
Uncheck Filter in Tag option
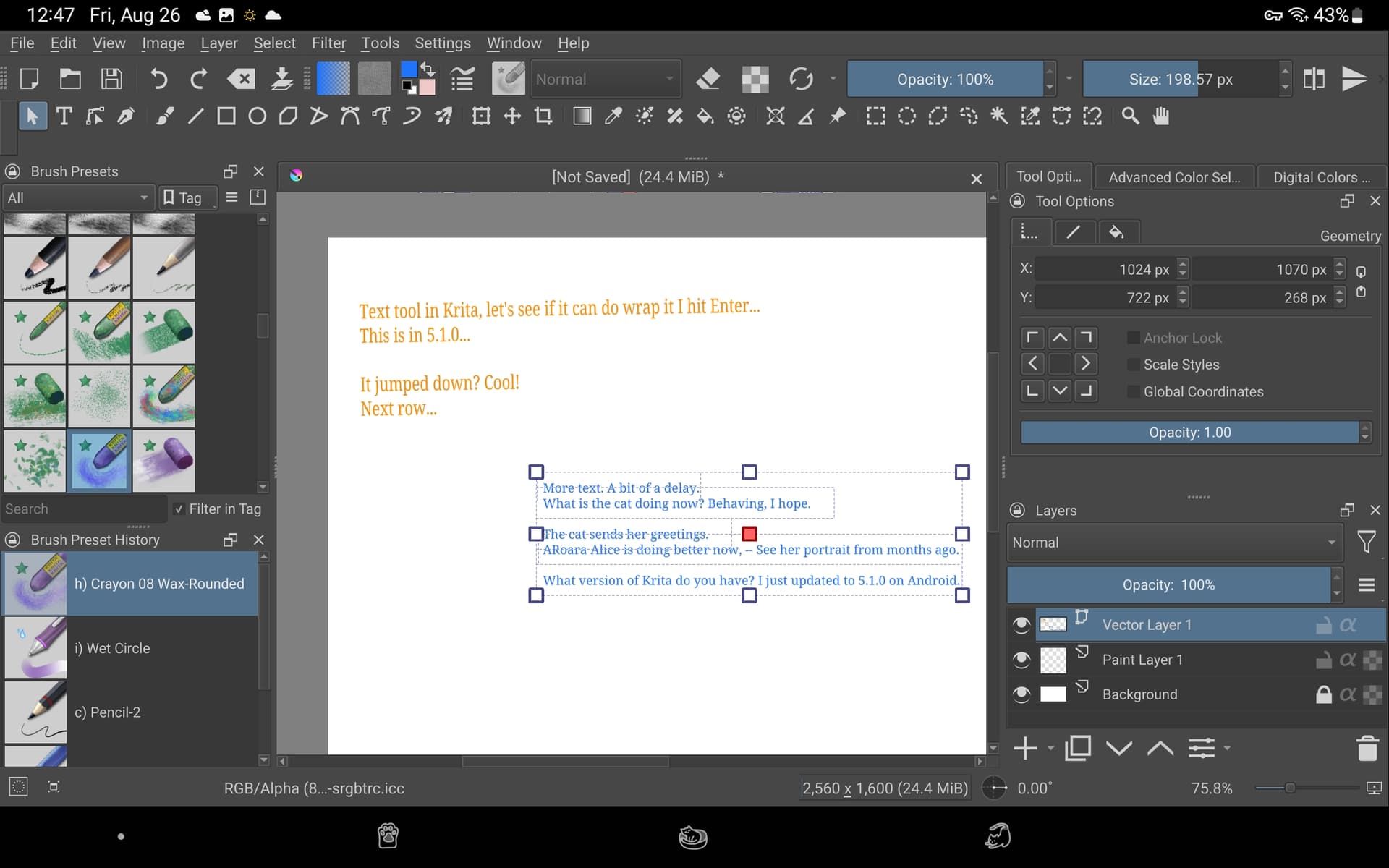(179, 509)
